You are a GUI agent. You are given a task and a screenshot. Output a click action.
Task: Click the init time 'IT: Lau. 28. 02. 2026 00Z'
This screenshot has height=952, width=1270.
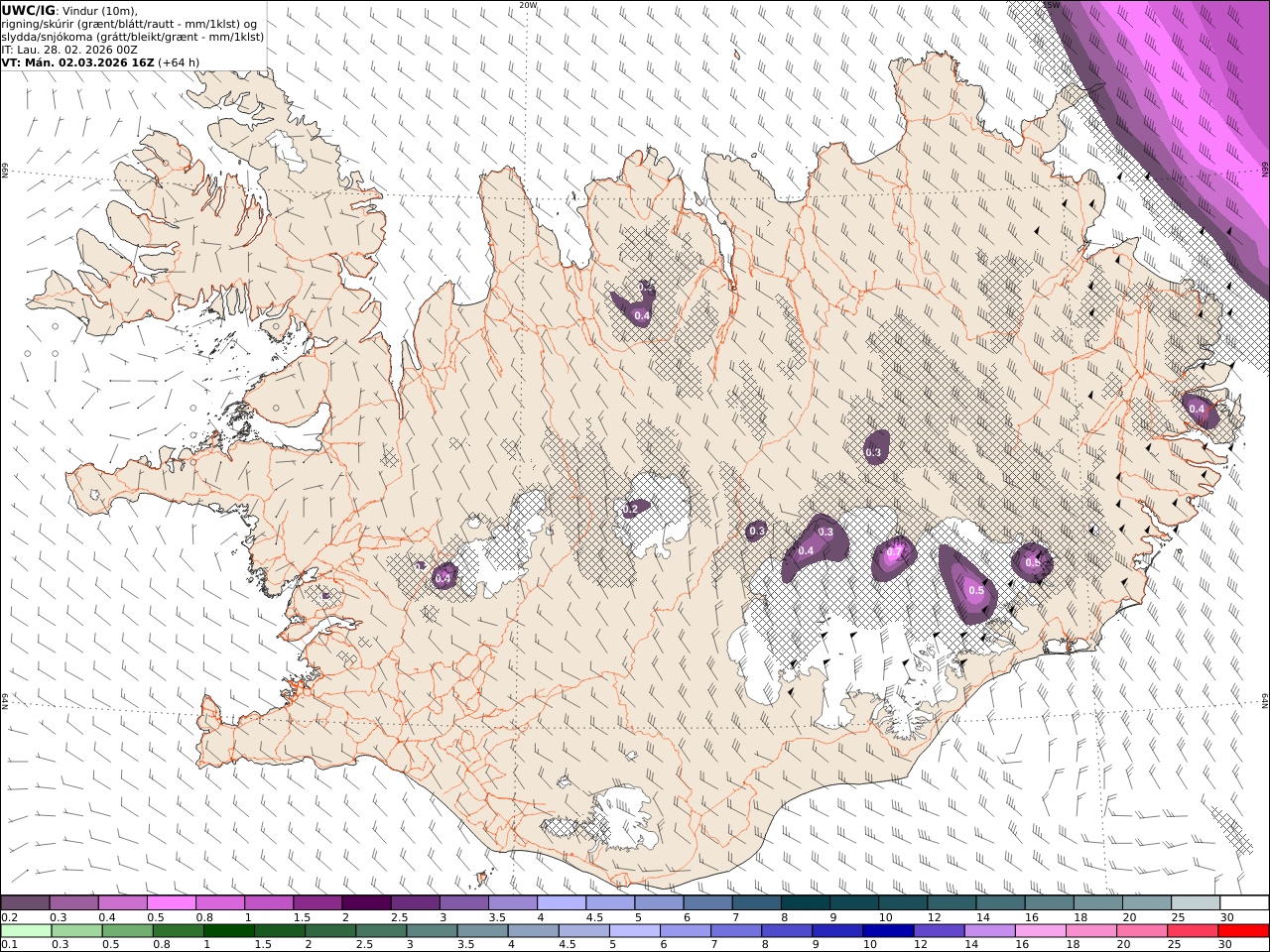coord(69,49)
